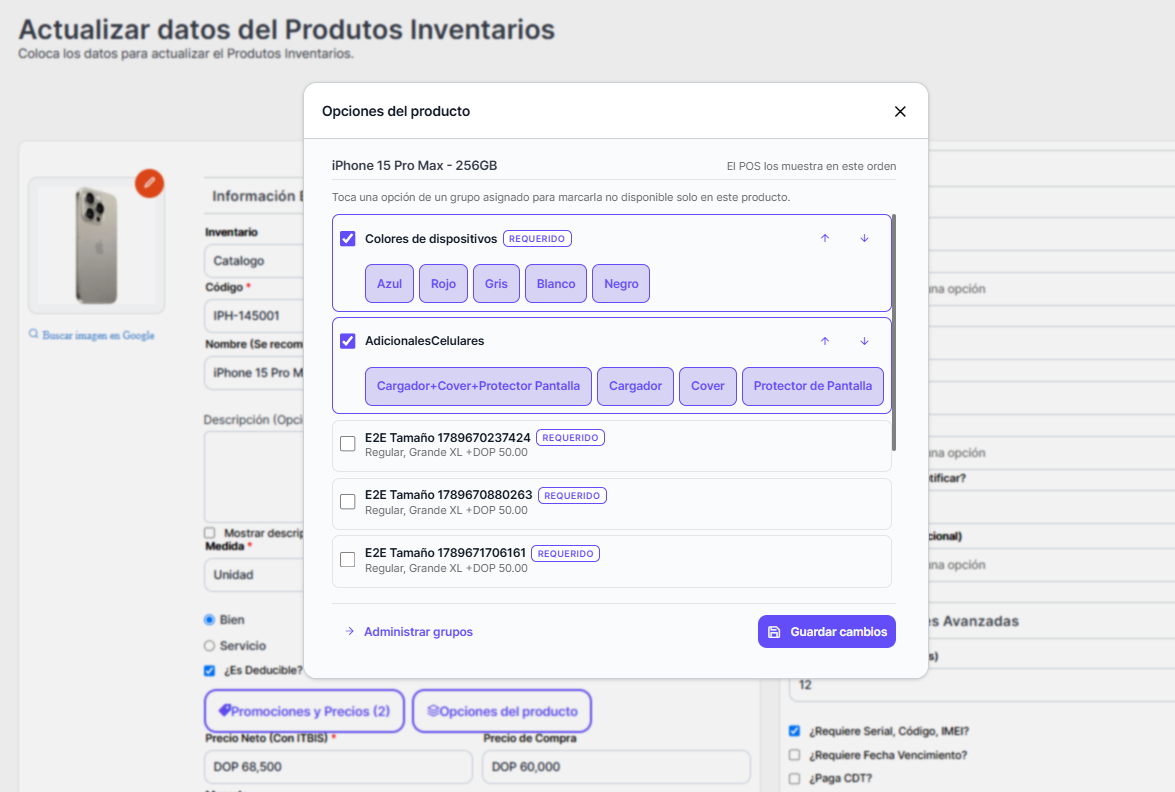Toggle the Cargador option chip

click(635, 386)
